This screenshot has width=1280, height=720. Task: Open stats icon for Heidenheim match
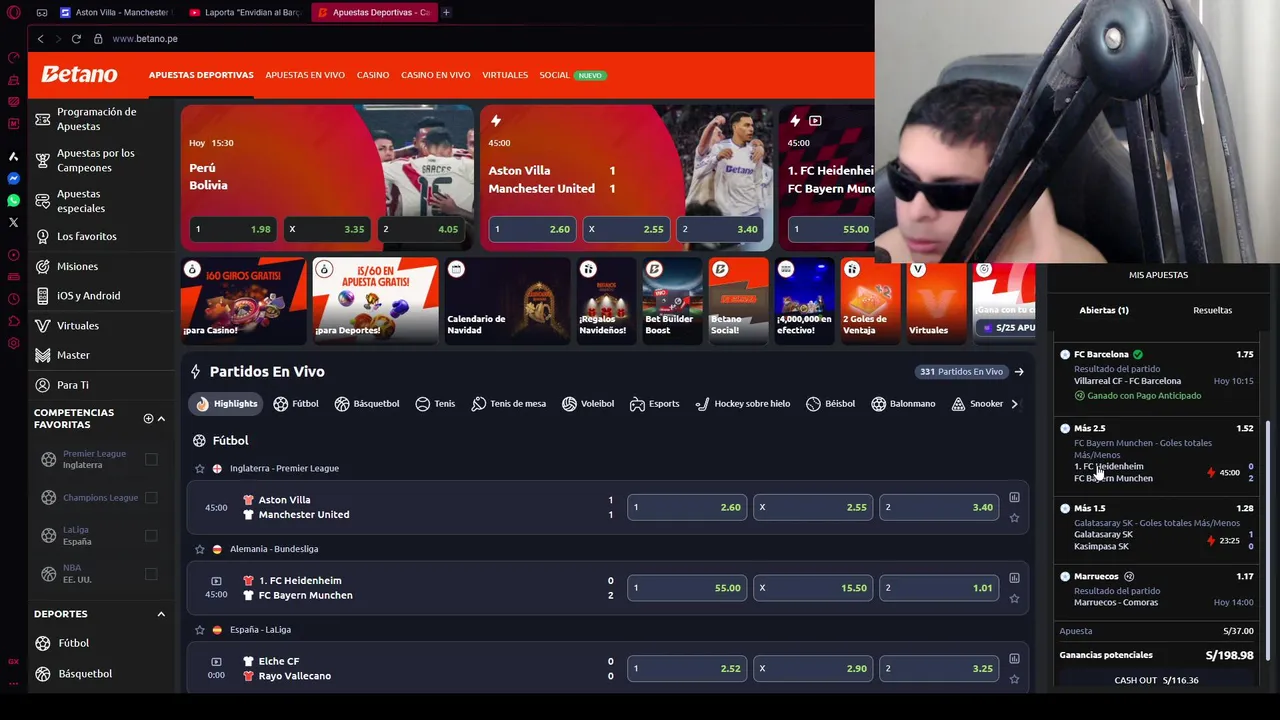[x=1014, y=578]
